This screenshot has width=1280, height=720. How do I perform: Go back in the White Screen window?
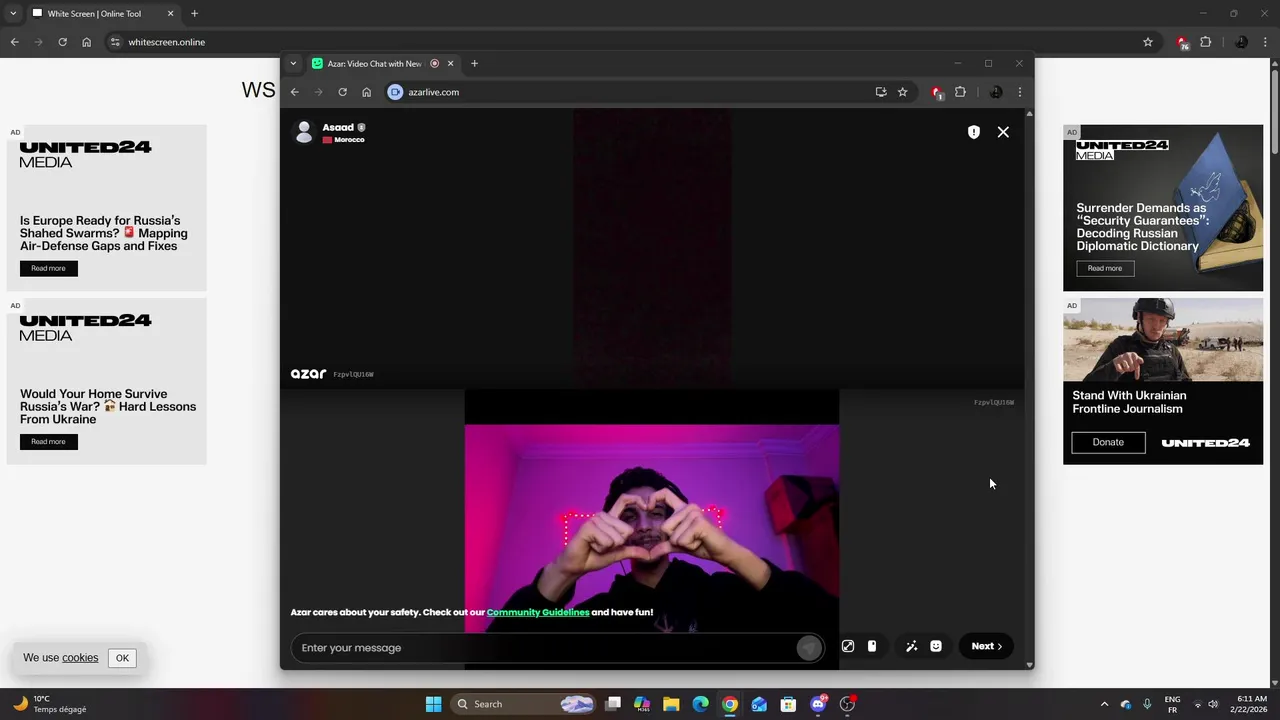[14, 42]
